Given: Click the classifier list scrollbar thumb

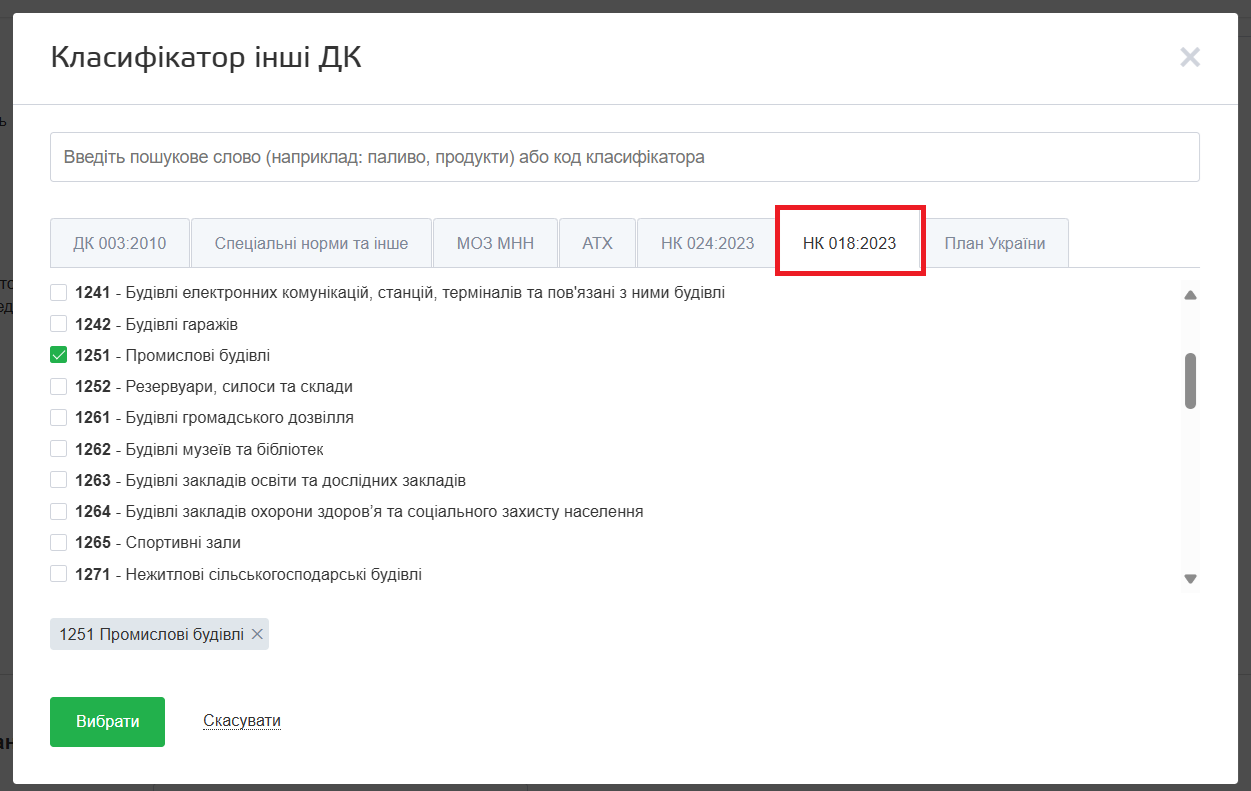Looking at the screenshot, I should pos(1190,380).
